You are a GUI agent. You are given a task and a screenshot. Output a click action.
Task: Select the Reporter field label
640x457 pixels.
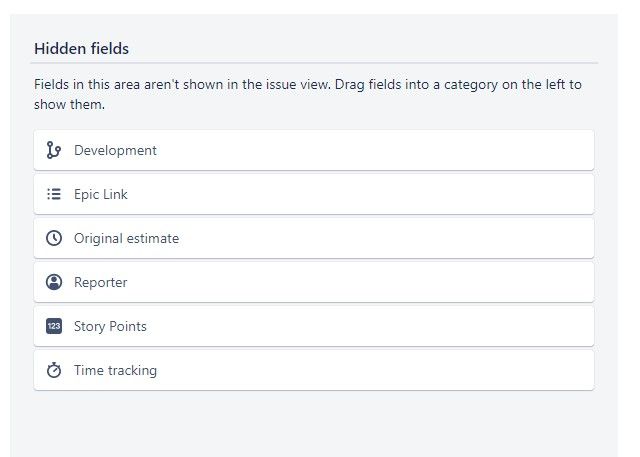coord(100,282)
